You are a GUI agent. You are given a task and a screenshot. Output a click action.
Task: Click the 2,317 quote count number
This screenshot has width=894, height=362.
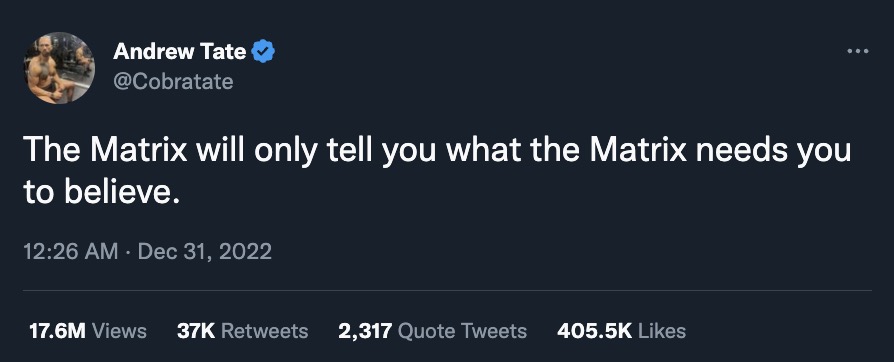pos(365,331)
